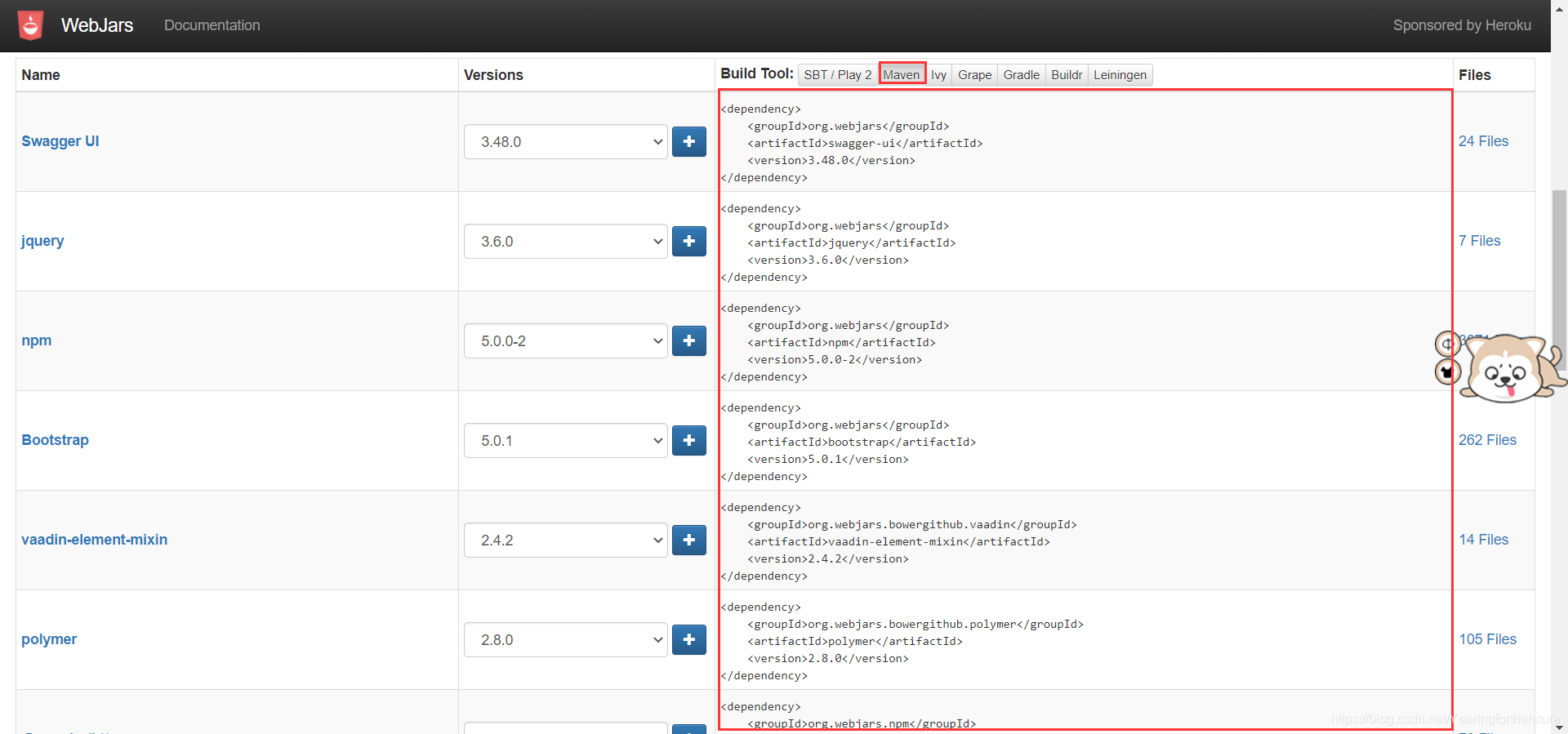Open the npm project link
The height and width of the screenshot is (734, 1568).
[x=37, y=340]
